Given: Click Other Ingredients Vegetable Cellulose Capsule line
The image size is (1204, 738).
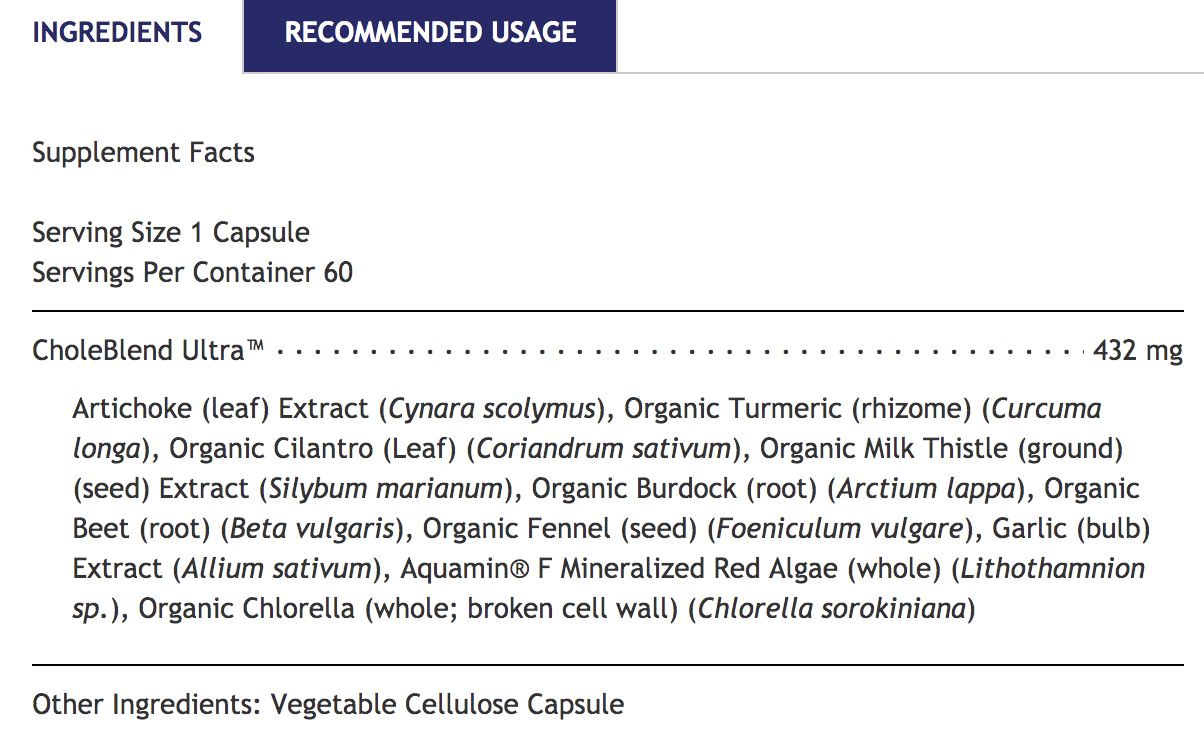Looking at the screenshot, I should (328, 704).
